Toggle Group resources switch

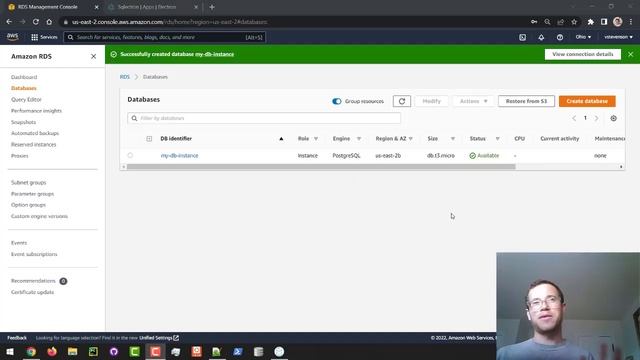tap(337, 101)
